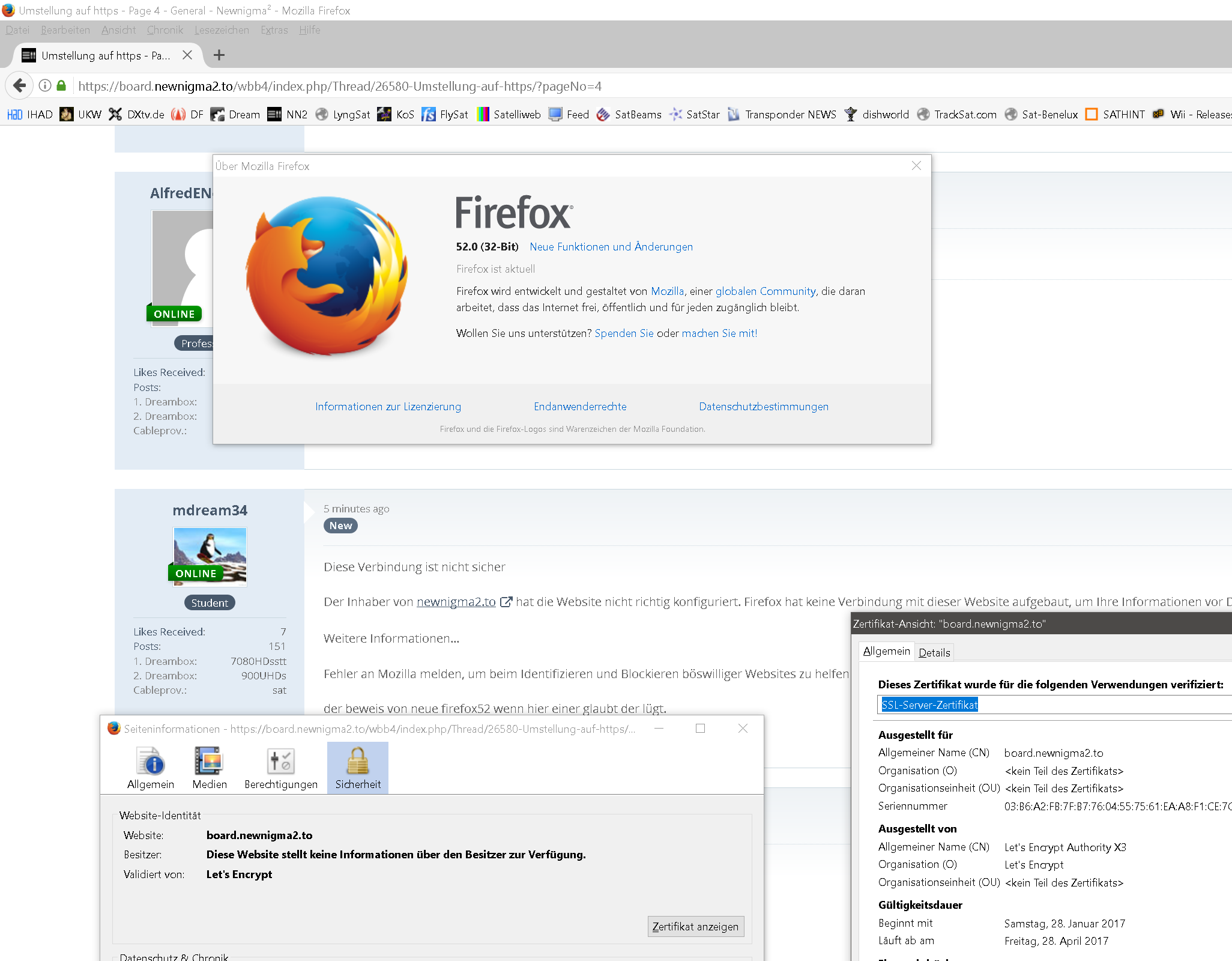Open the Datenschutzbestimmungen link
The image size is (1232, 961).
point(763,407)
